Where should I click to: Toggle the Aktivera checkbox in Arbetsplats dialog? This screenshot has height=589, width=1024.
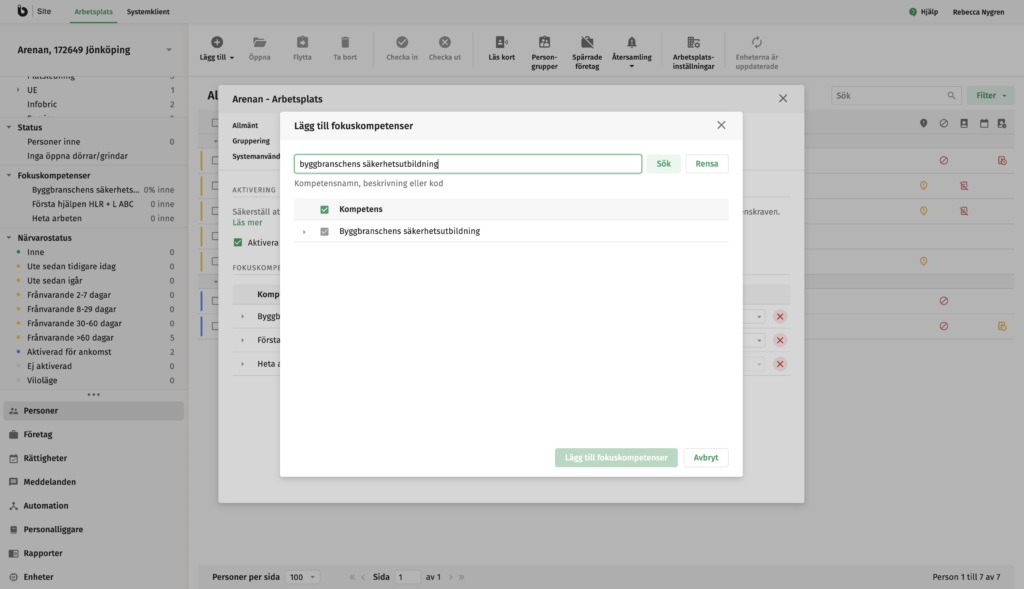pos(238,243)
